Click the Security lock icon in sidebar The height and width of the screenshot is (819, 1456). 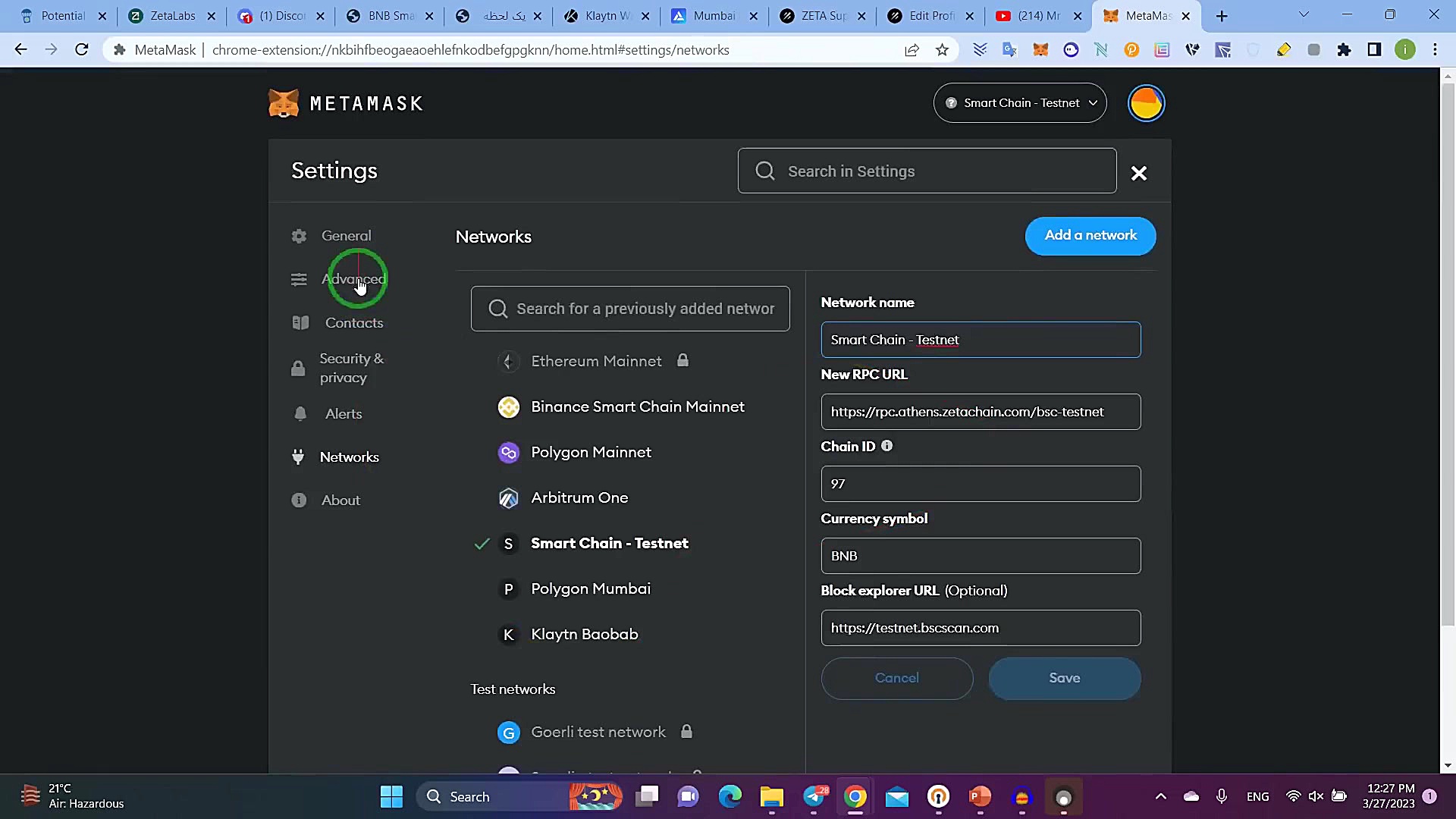(x=298, y=369)
